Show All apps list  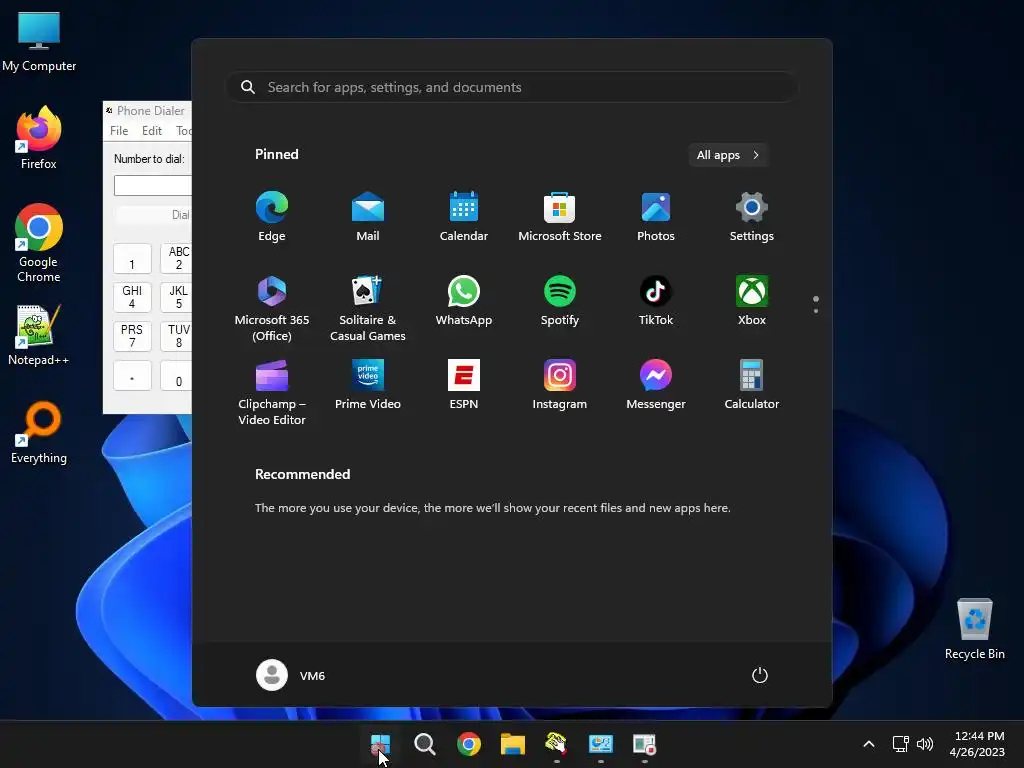click(x=728, y=155)
